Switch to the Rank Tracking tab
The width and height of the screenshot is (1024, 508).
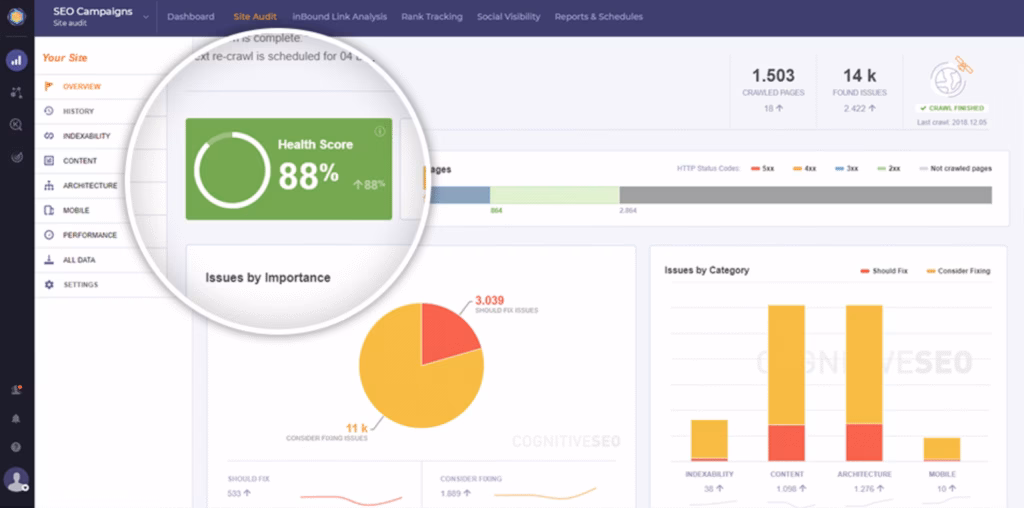[431, 17]
